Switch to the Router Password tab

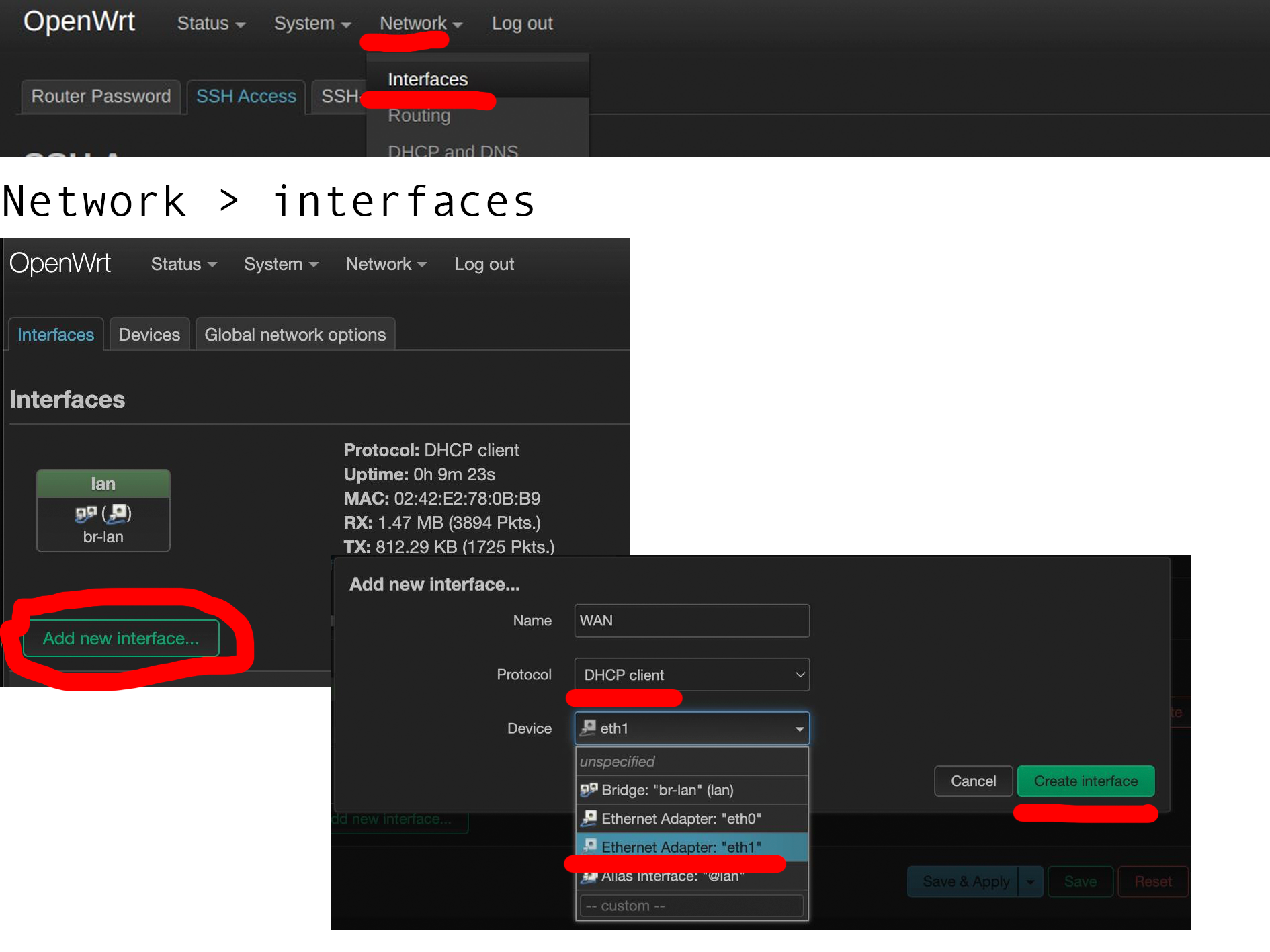pyautogui.click(x=101, y=97)
